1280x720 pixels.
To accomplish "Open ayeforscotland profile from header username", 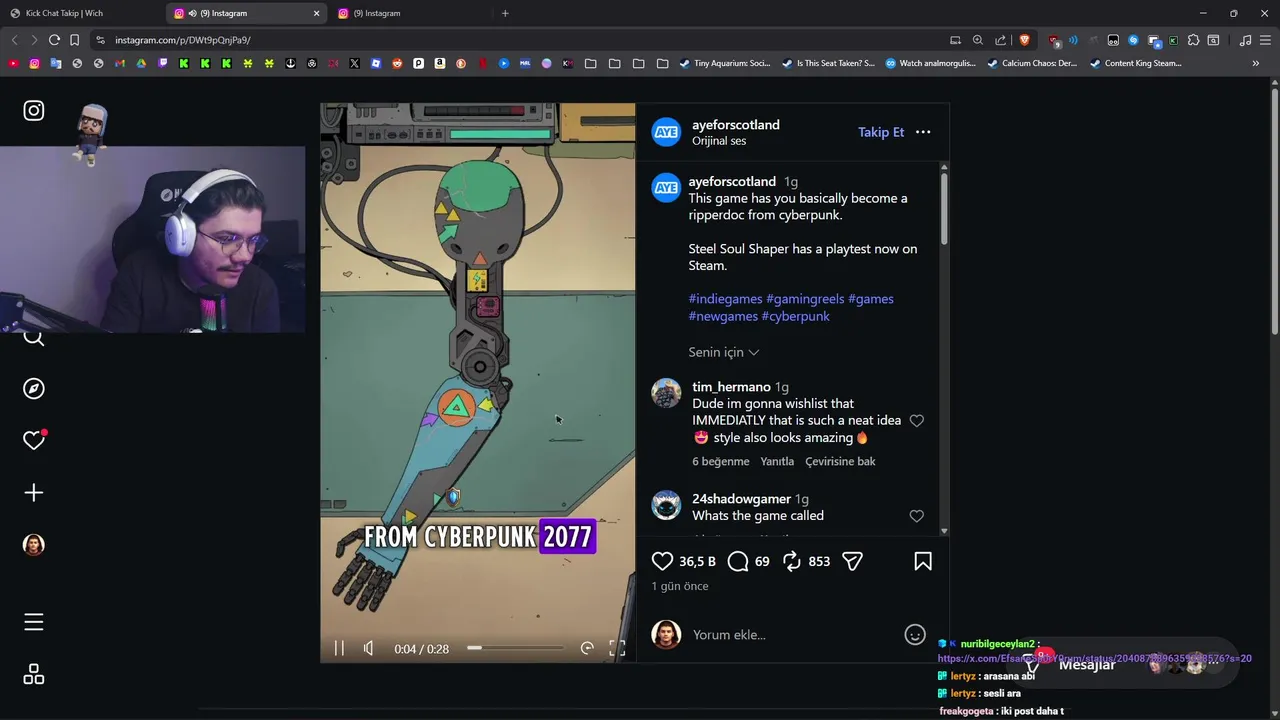I will (736, 125).
